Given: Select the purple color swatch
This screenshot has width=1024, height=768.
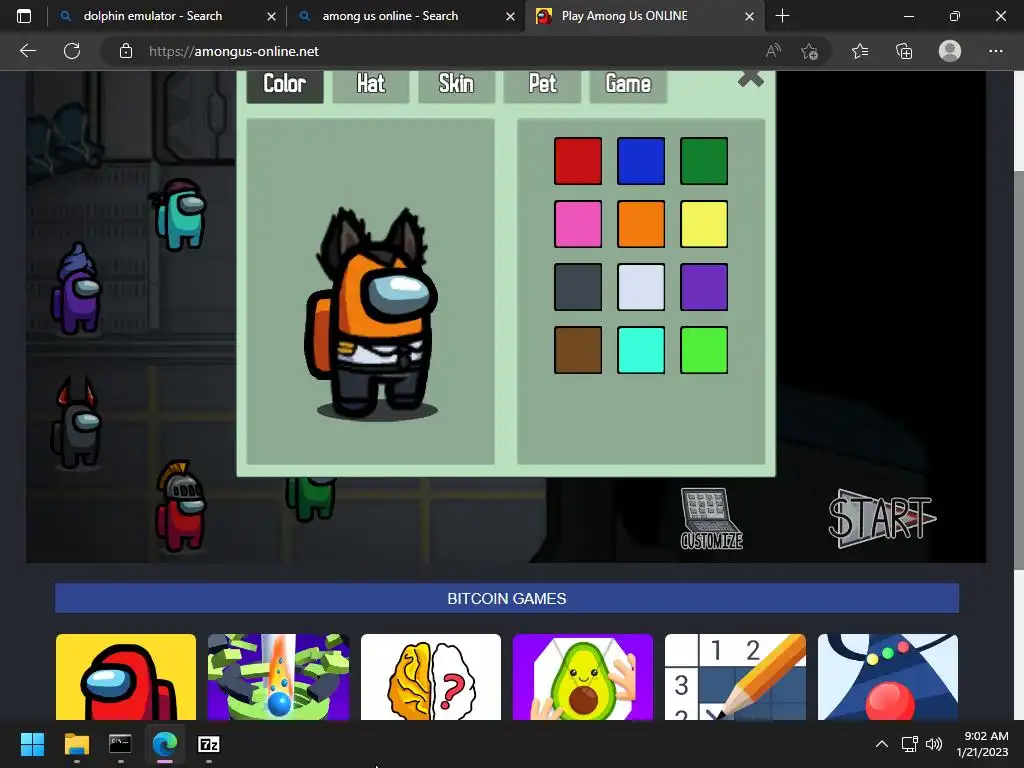Looking at the screenshot, I should click(704, 287).
